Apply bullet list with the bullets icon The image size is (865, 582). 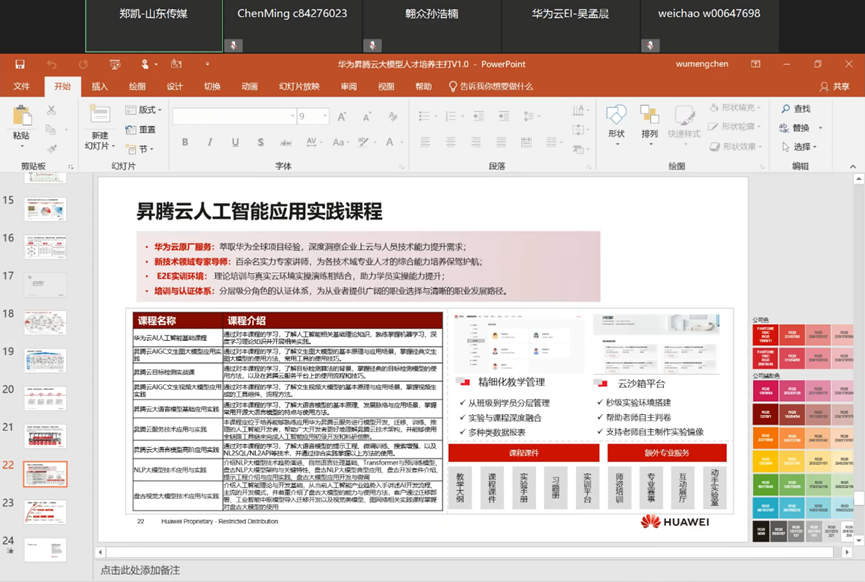coord(424,116)
